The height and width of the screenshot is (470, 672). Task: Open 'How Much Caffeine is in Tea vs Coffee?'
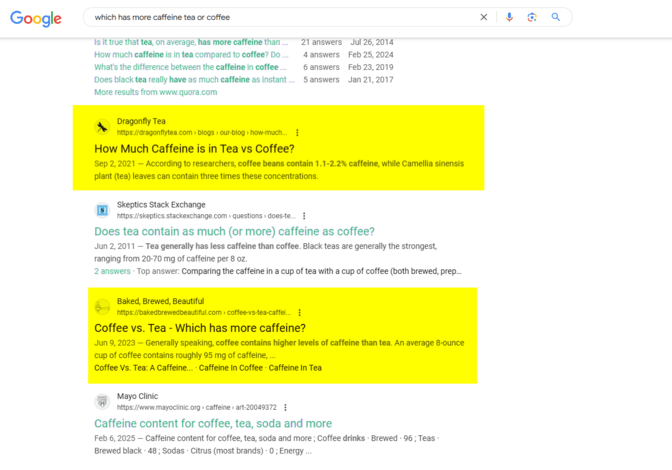[194, 149]
